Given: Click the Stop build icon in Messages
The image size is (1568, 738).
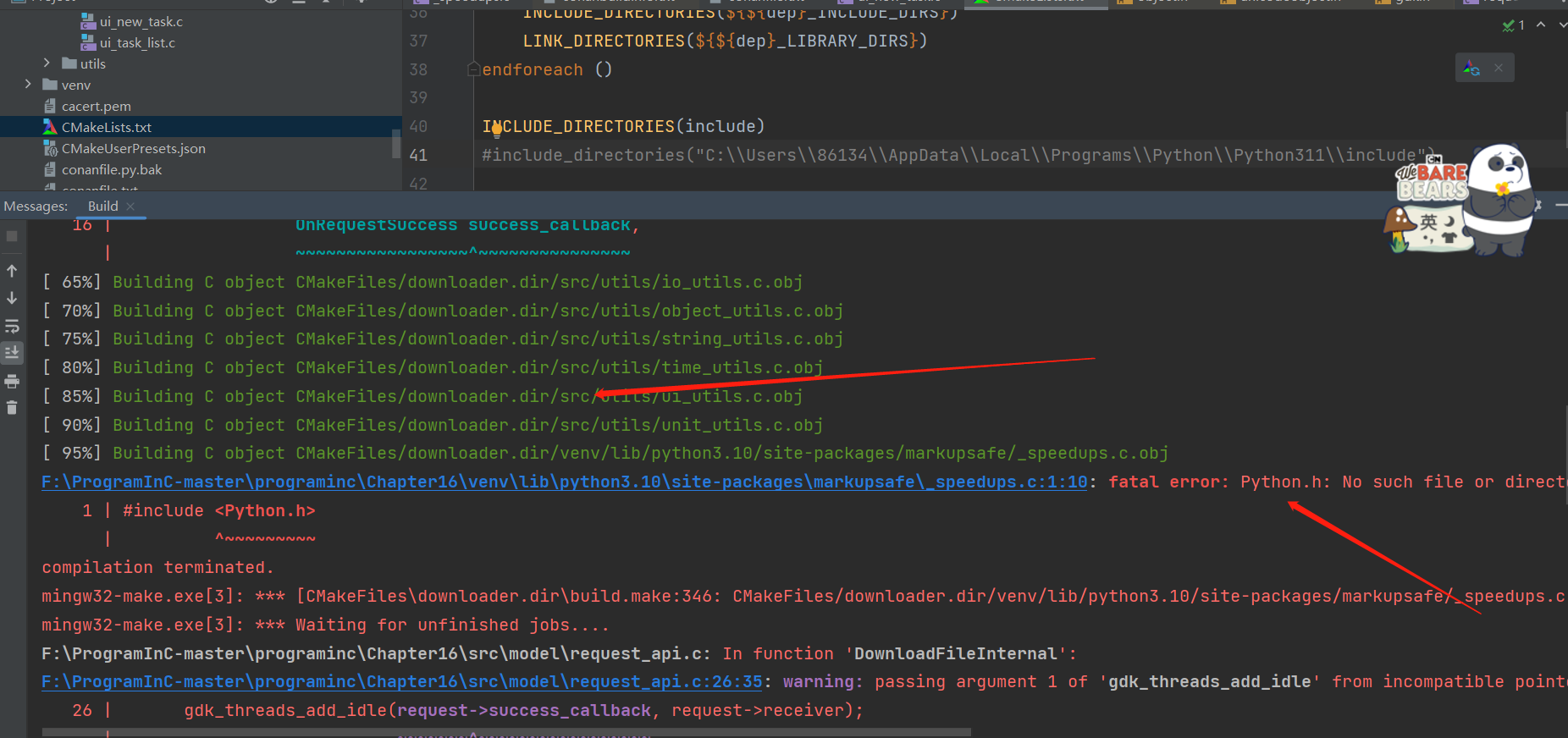Looking at the screenshot, I should (12, 236).
